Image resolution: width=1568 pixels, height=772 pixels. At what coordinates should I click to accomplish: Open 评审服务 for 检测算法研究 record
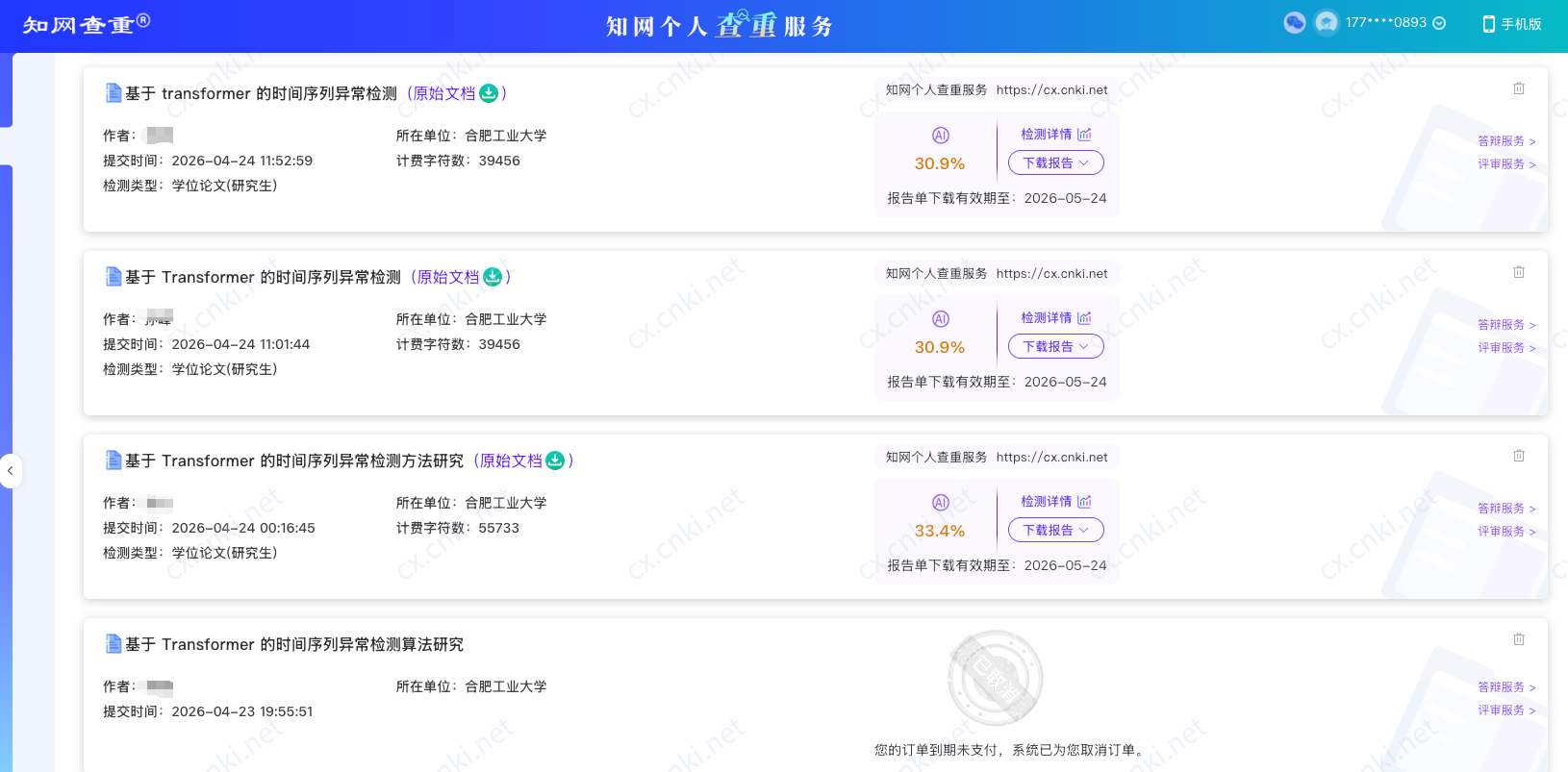(1506, 710)
